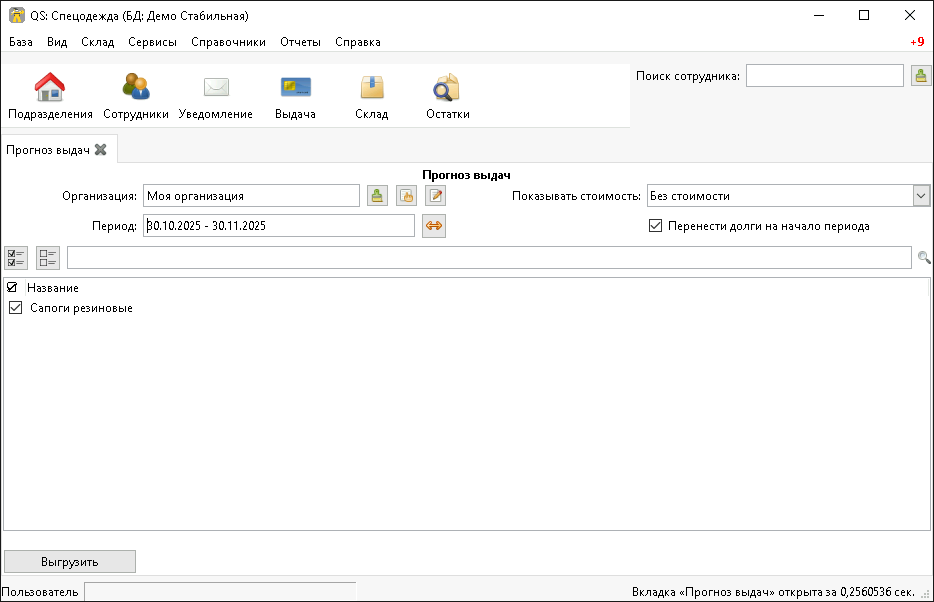
Task: Toggle the Название header checkbox
Action: pyautogui.click(x=13, y=287)
